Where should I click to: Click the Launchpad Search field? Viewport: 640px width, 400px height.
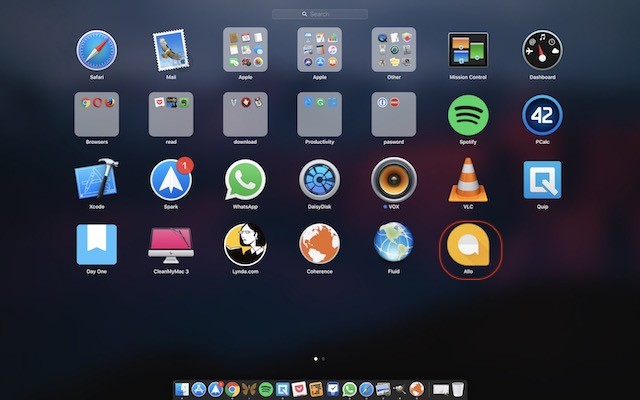[x=320, y=14]
